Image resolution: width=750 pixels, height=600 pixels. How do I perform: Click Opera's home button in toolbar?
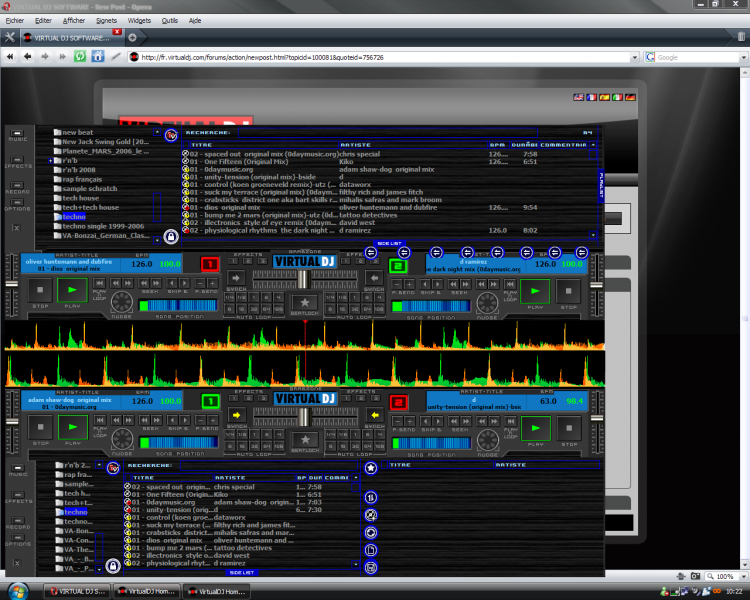98,57
